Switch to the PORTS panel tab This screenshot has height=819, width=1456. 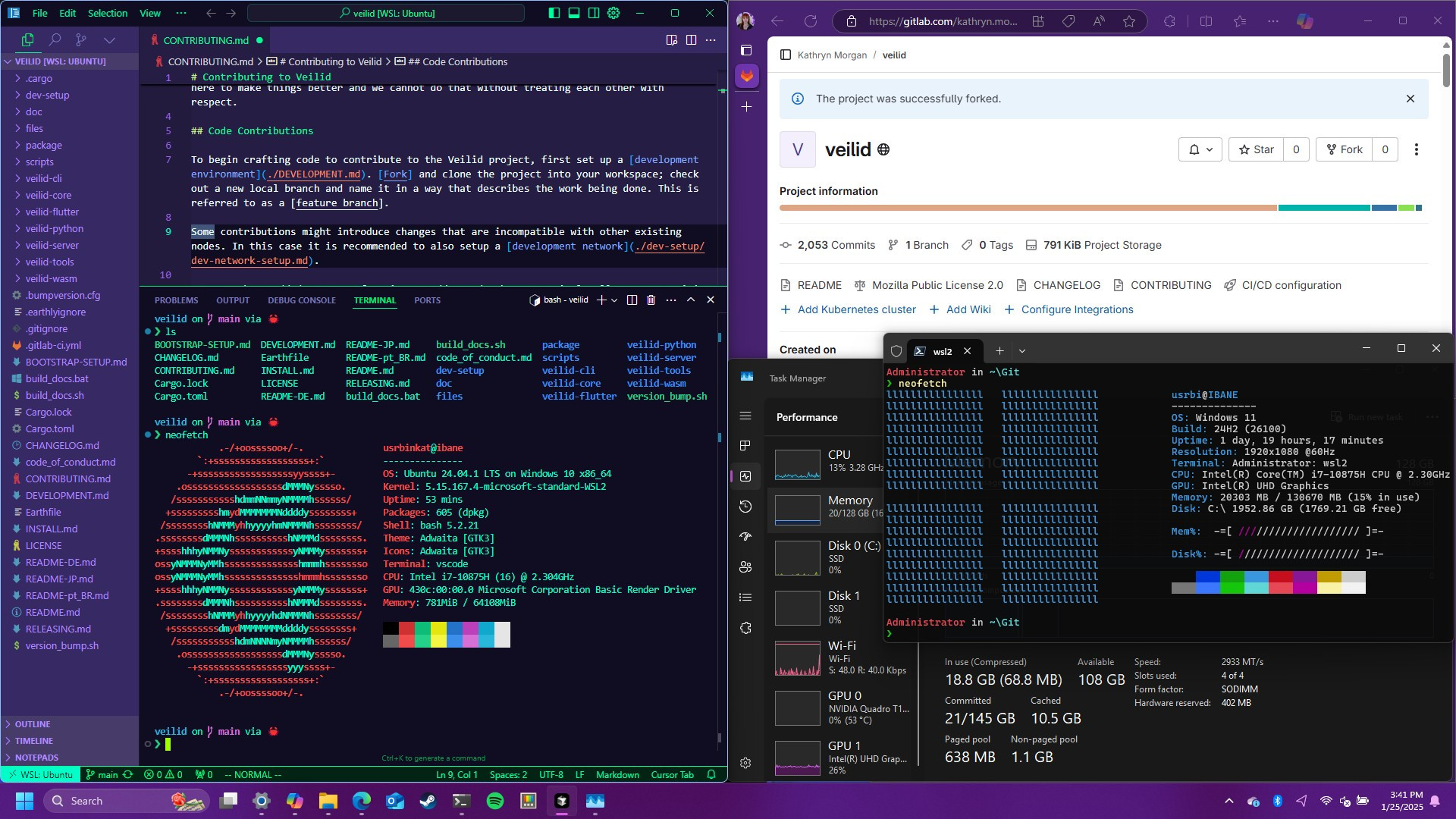click(427, 300)
